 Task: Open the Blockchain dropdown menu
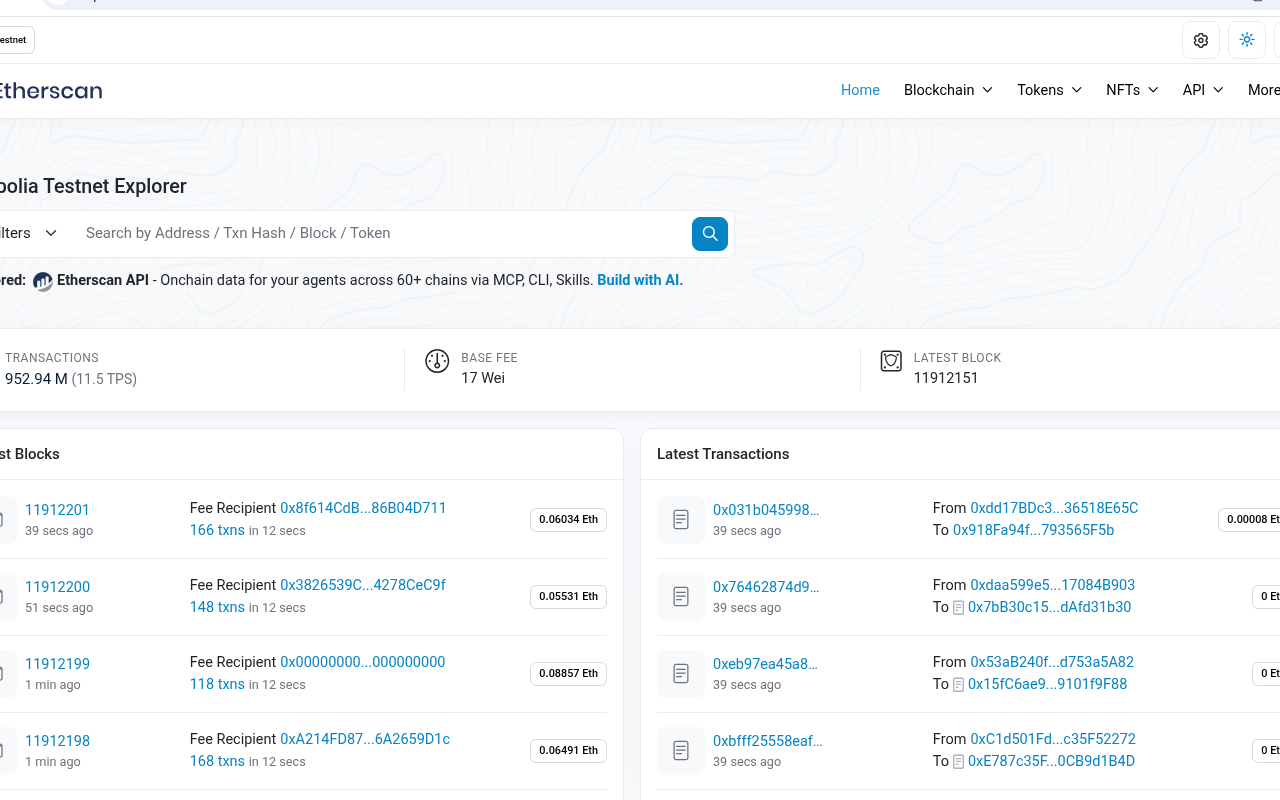pos(948,90)
